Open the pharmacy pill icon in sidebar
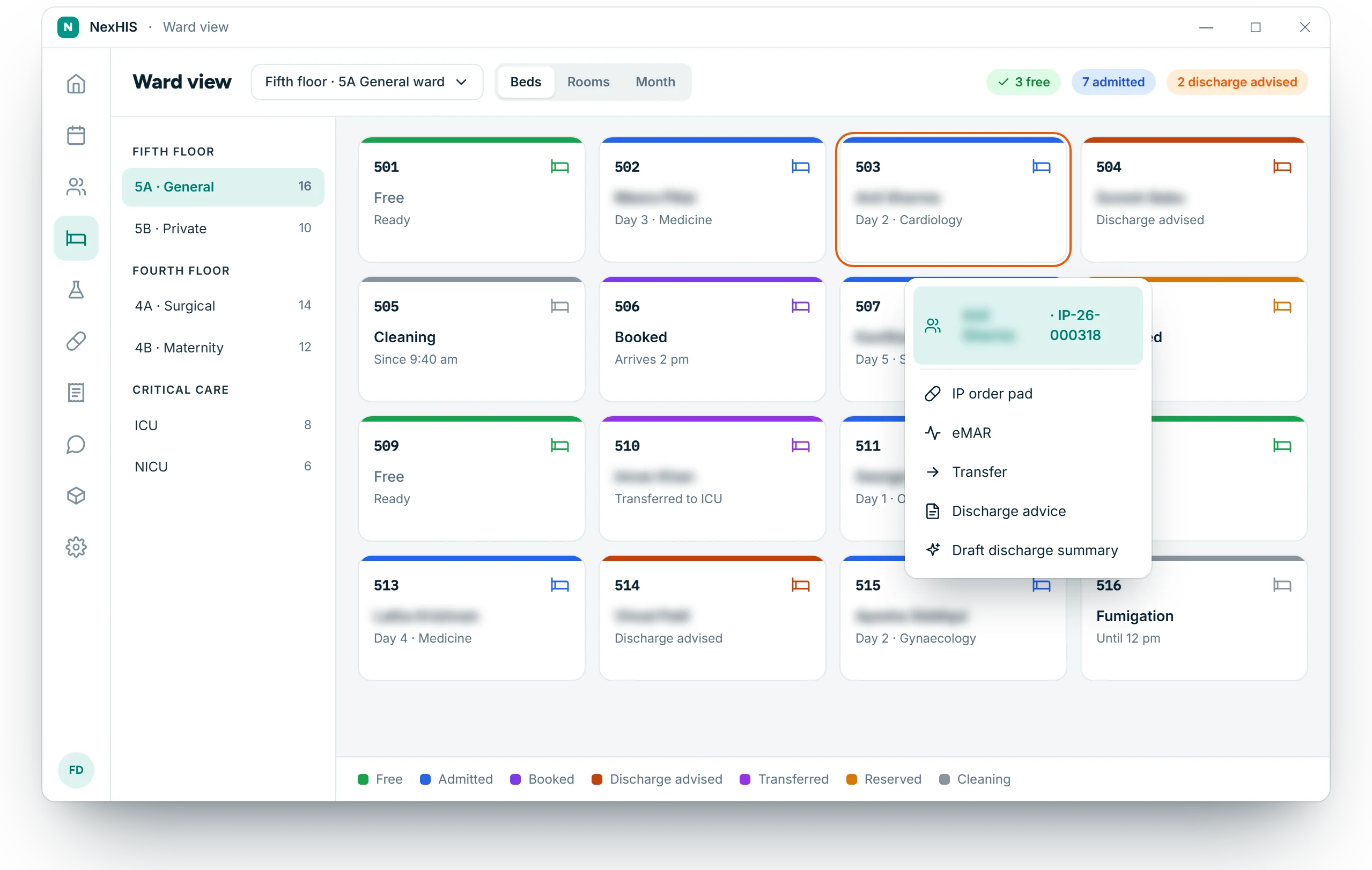Viewport: 1372px width, 870px height. tap(76, 341)
